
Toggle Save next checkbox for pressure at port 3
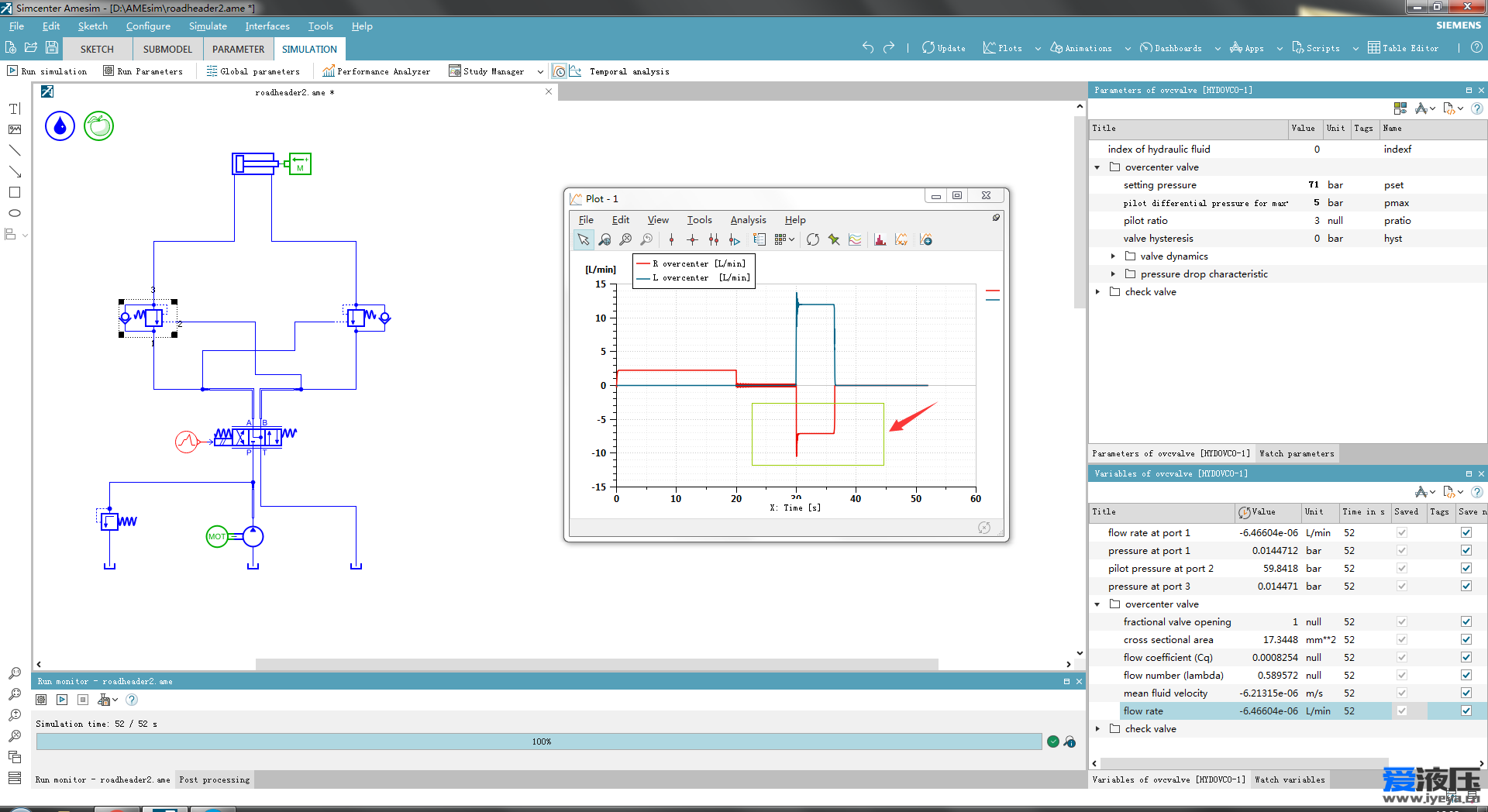1466,586
